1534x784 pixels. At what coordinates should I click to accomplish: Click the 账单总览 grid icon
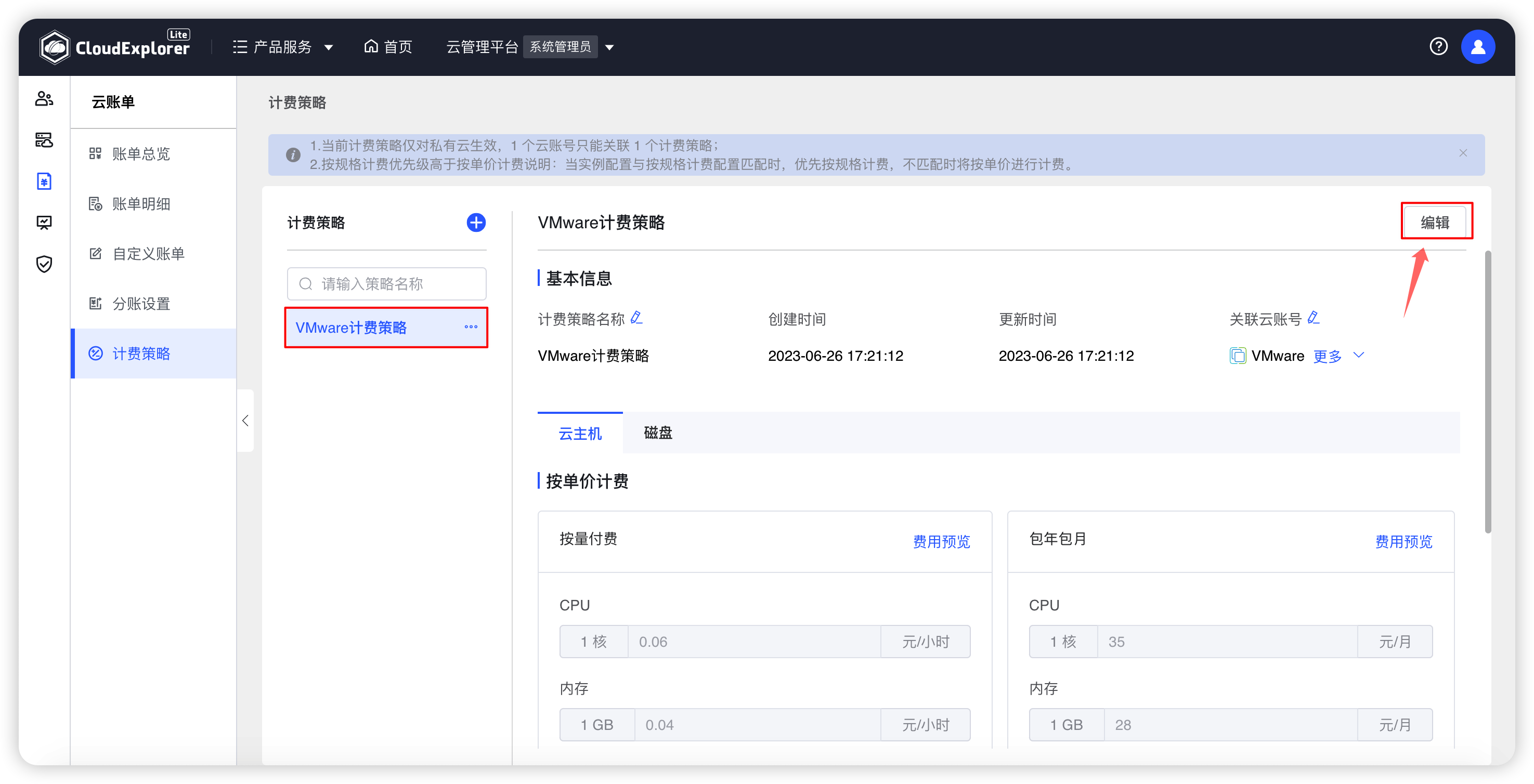[x=95, y=153]
